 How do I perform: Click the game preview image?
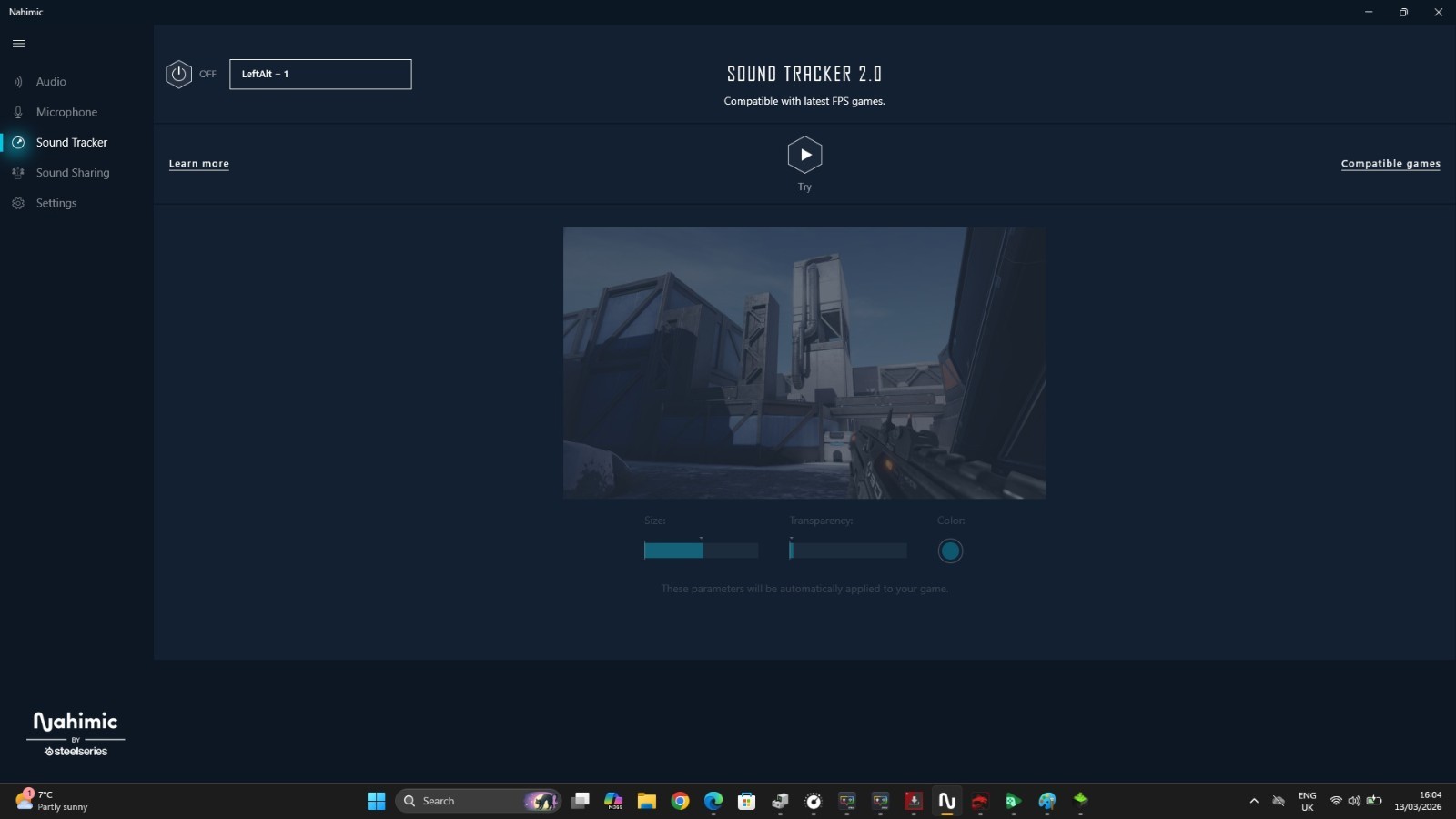(x=804, y=363)
